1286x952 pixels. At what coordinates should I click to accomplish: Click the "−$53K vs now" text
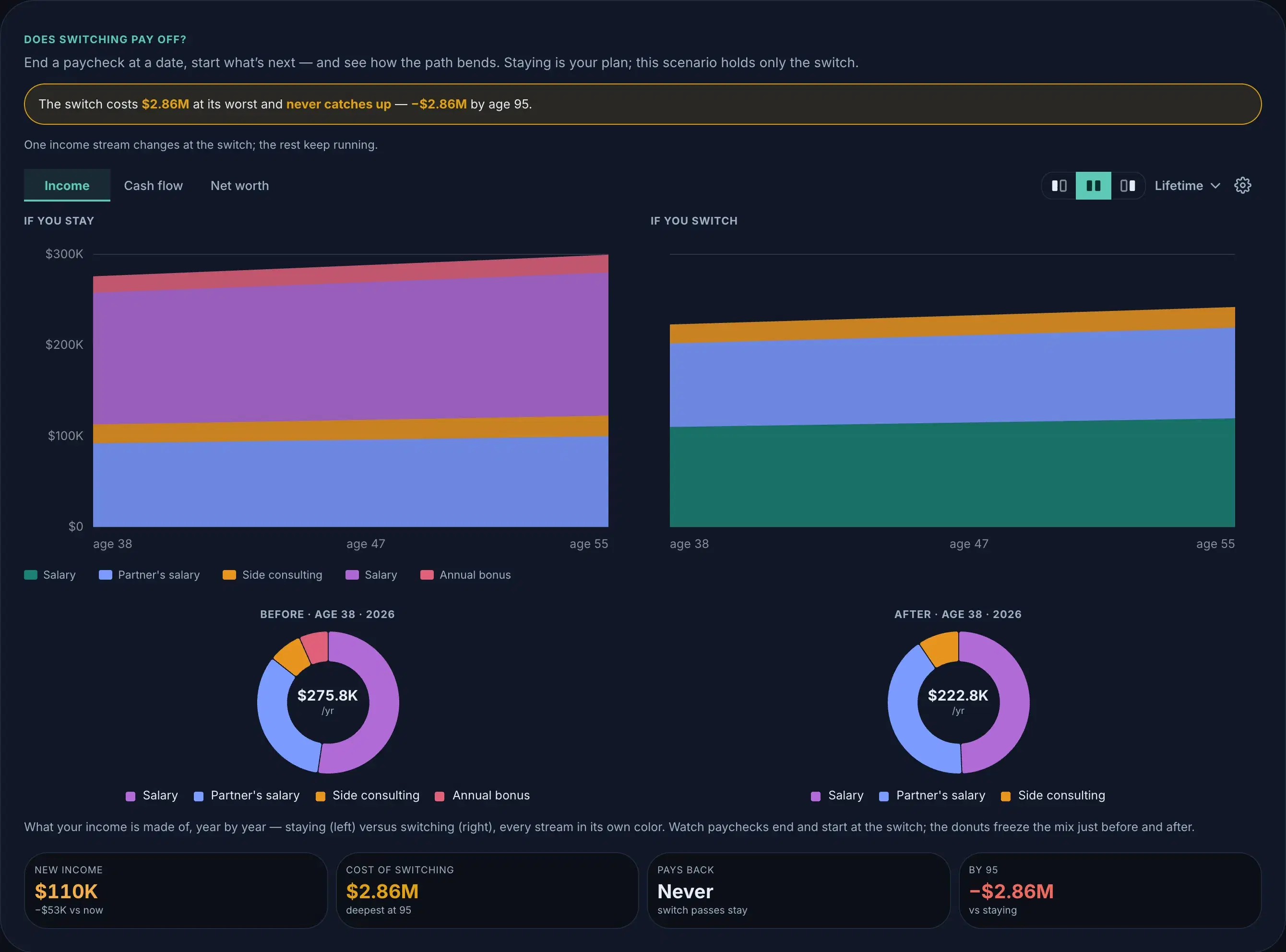click(69, 910)
